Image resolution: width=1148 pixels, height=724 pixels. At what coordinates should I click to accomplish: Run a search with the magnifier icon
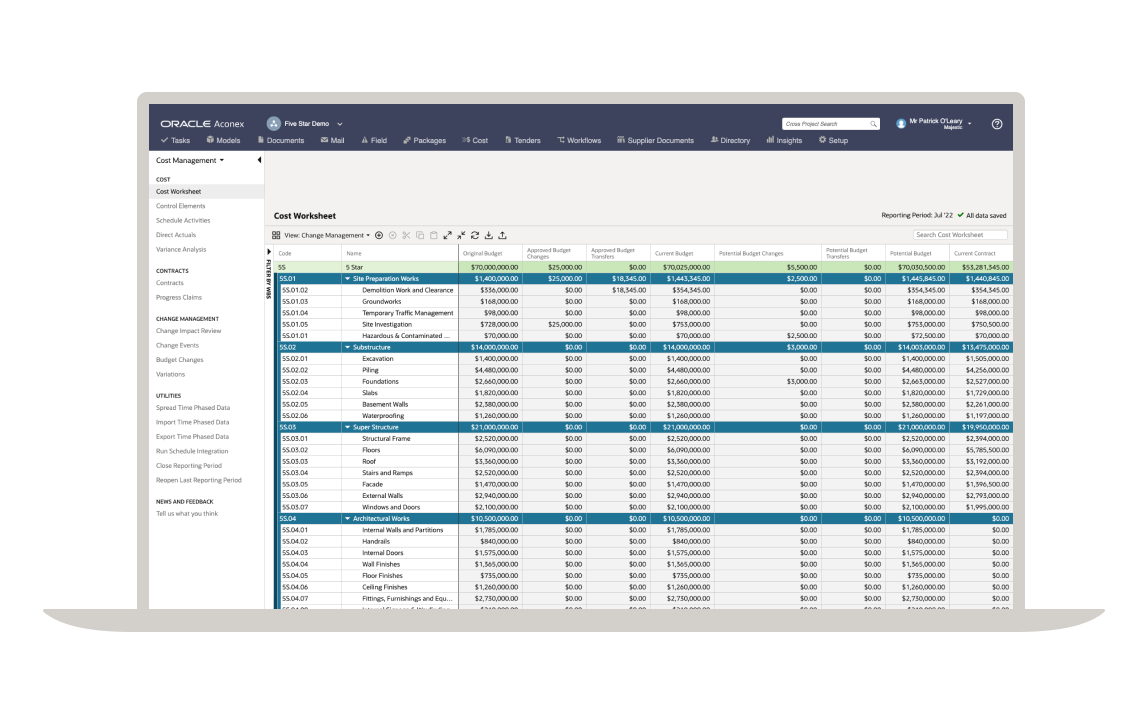[871, 123]
